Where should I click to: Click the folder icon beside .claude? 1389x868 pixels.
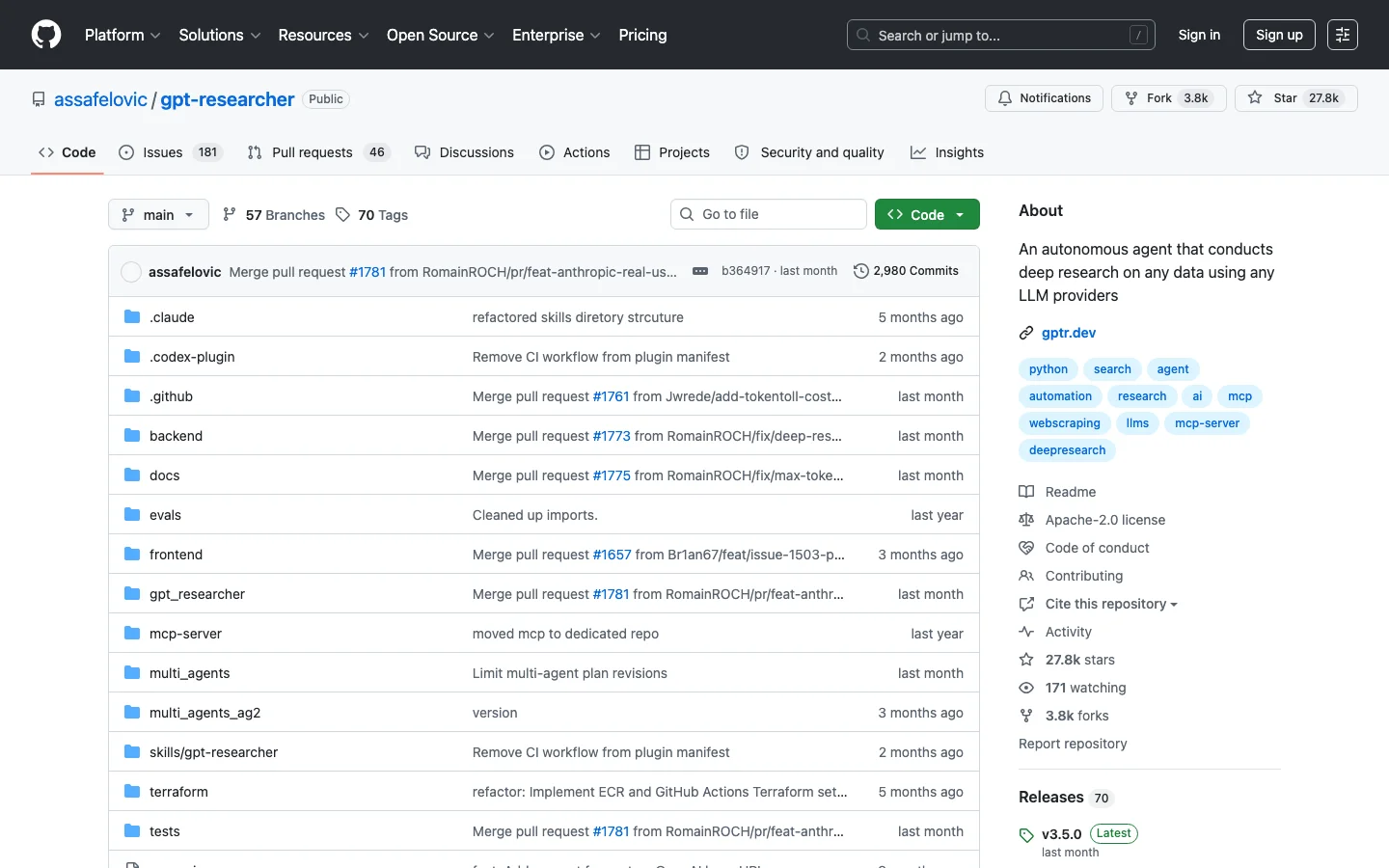coord(132,317)
